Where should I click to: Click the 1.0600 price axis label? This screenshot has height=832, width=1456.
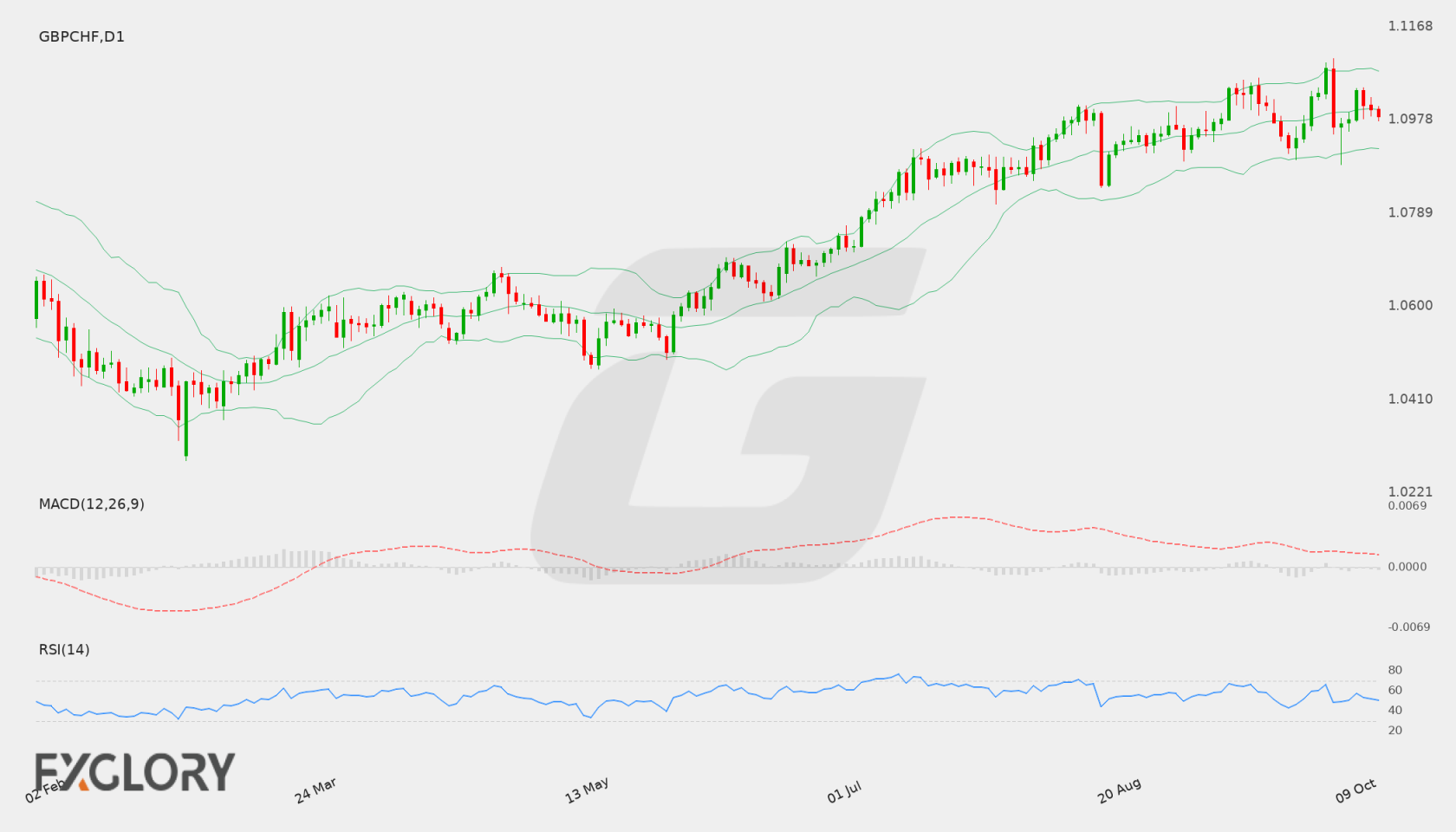(x=1410, y=305)
